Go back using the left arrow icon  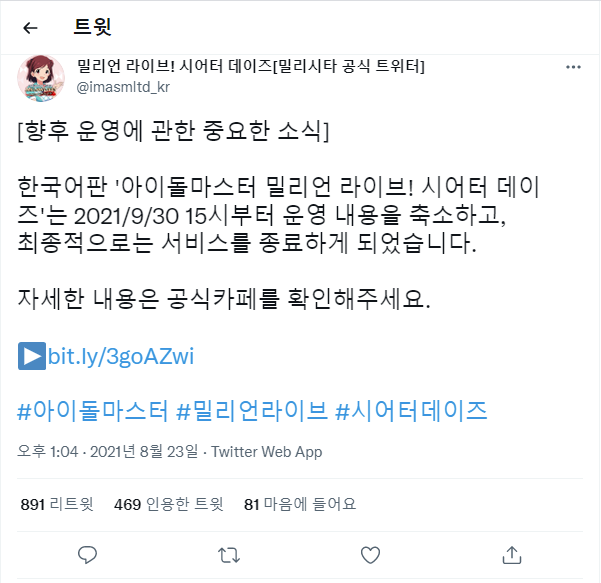(x=30, y=28)
